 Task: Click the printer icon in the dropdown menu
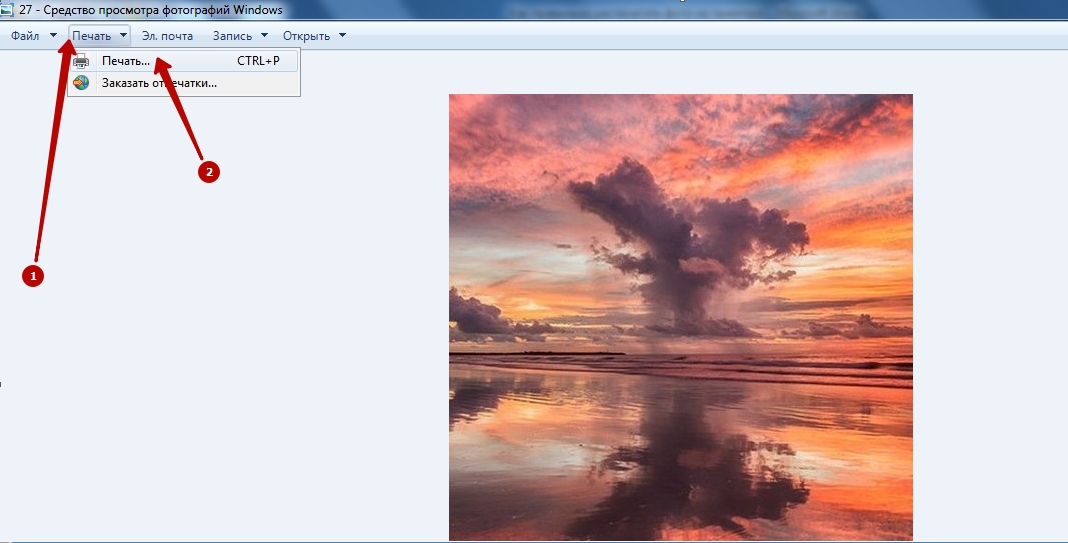[81, 61]
